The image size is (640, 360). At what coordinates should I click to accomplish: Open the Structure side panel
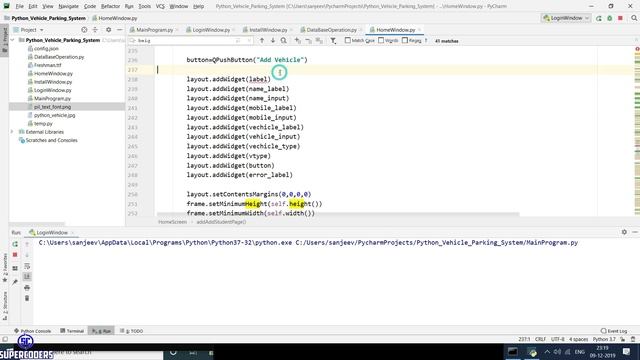(5, 305)
